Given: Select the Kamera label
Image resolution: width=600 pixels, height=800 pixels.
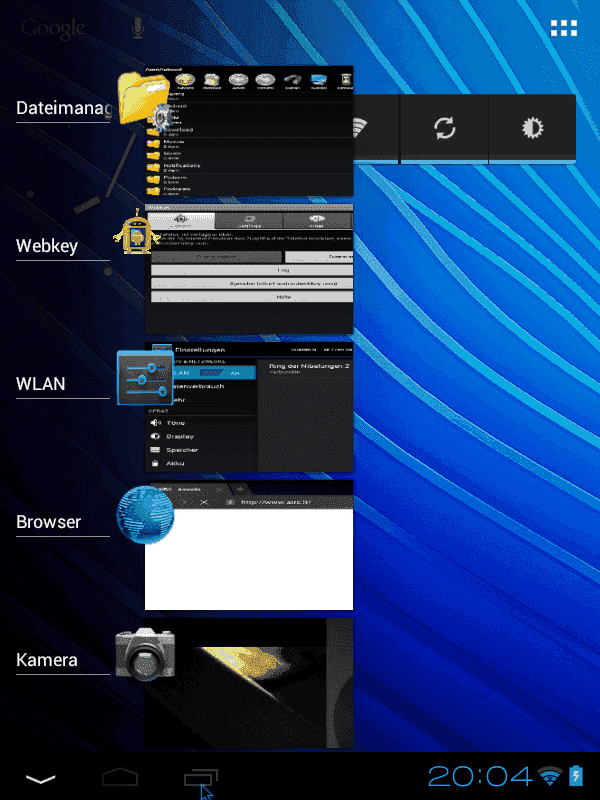Looking at the screenshot, I should [x=47, y=660].
